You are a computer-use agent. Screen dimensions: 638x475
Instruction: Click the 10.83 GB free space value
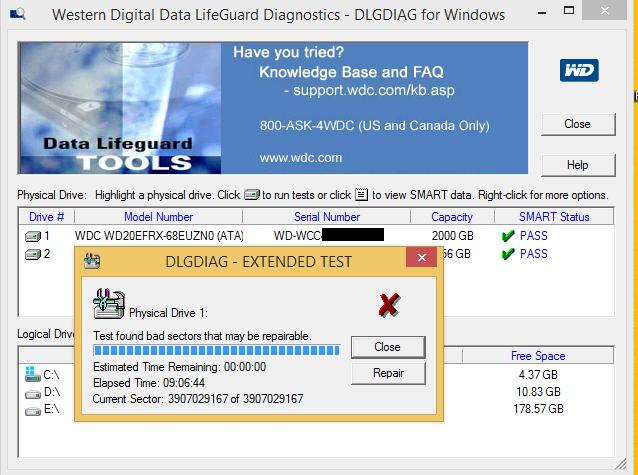(538, 392)
